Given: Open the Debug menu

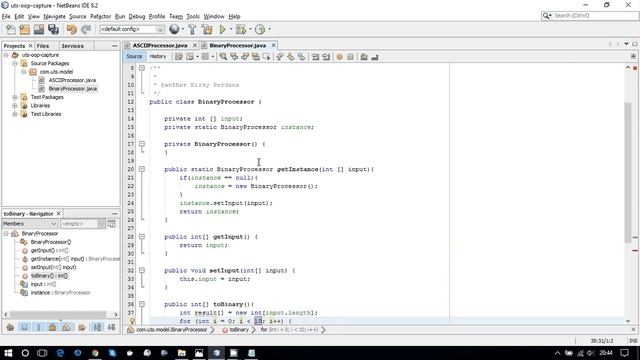Looking at the screenshot, I should (x=137, y=16).
